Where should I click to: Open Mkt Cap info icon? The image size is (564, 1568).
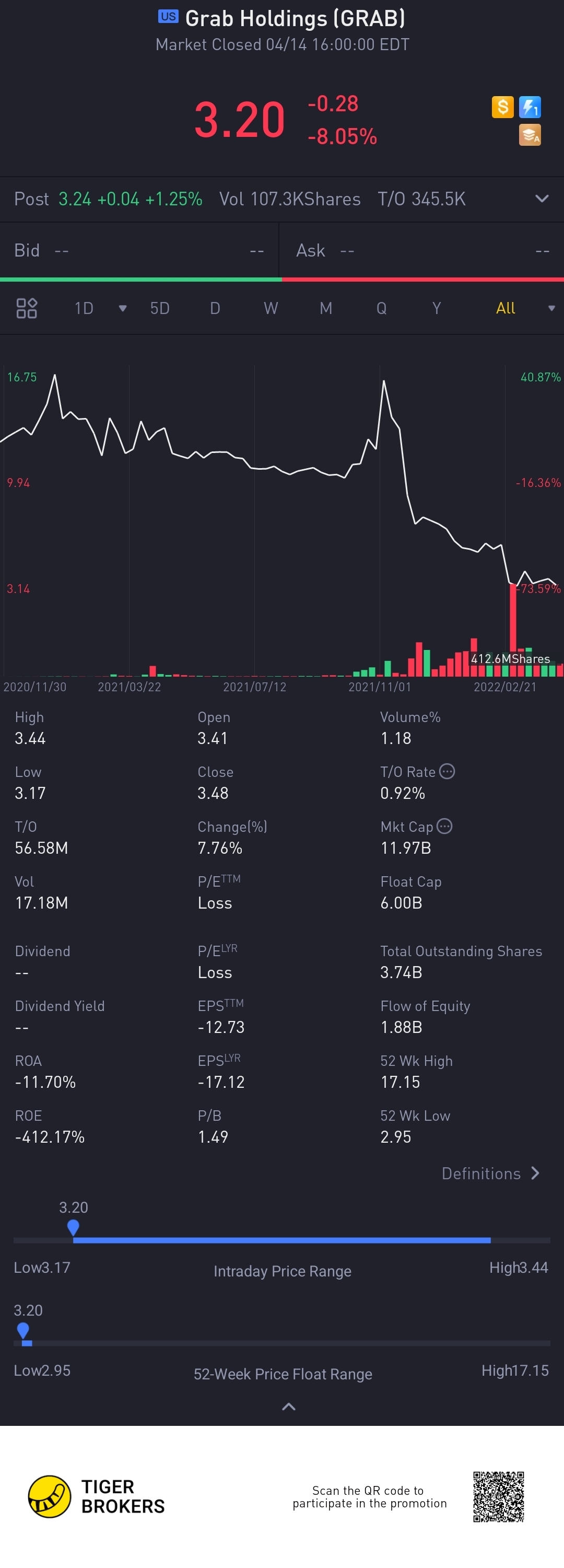(445, 826)
